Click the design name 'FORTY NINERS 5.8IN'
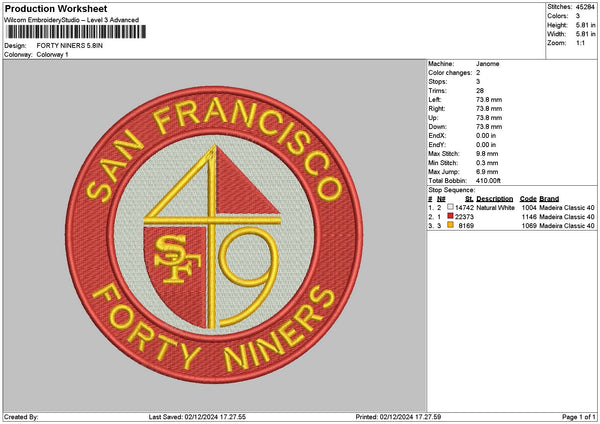This screenshot has height=424, width=600. [70, 46]
